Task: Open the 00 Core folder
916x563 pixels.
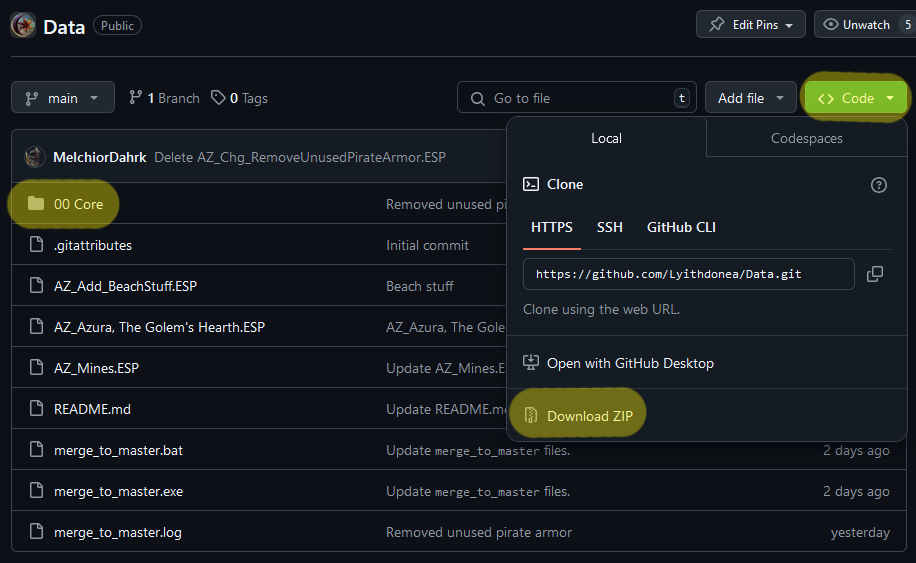Action: click(x=78, y=204)
